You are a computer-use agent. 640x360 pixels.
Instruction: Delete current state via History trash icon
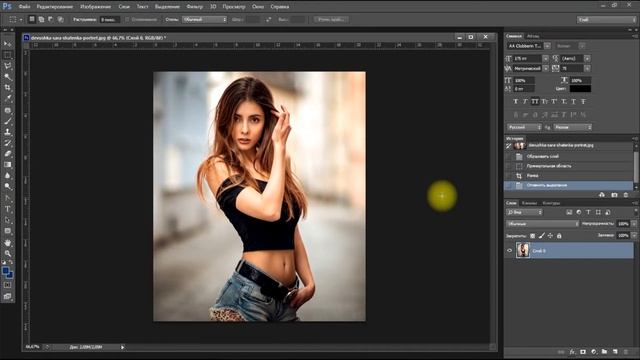pos(626,195)
